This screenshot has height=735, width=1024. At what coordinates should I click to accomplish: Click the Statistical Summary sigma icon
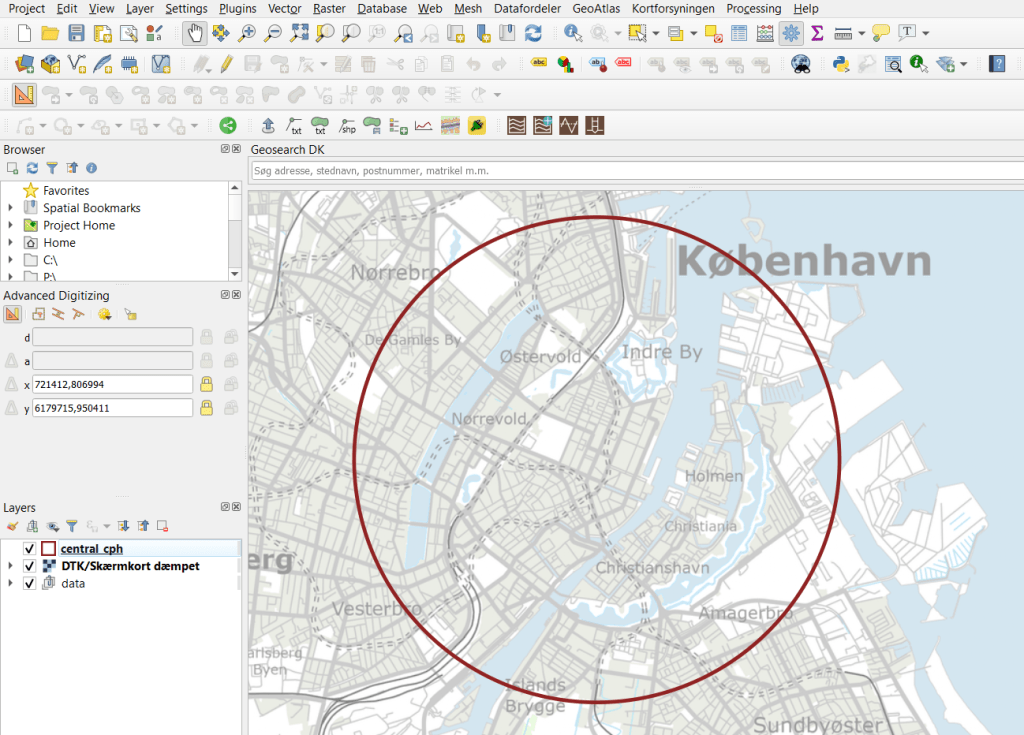817,33
